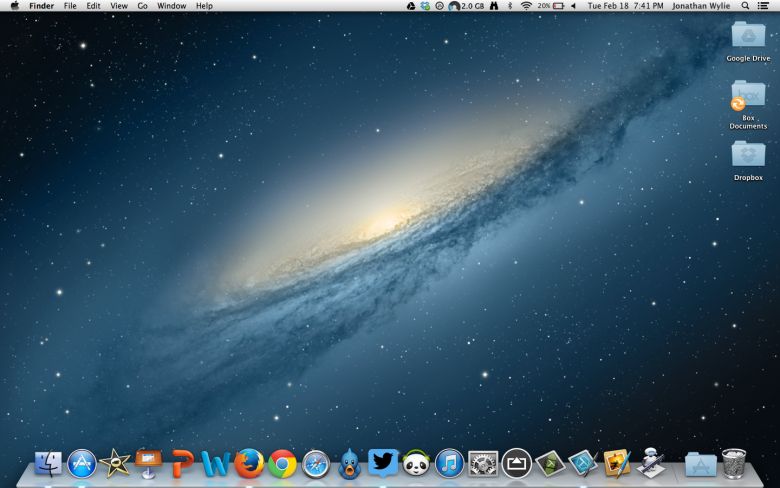Screen dimensions: 780x488
Task: Open System Preferences from the dock
Action: tap(483, 463)
